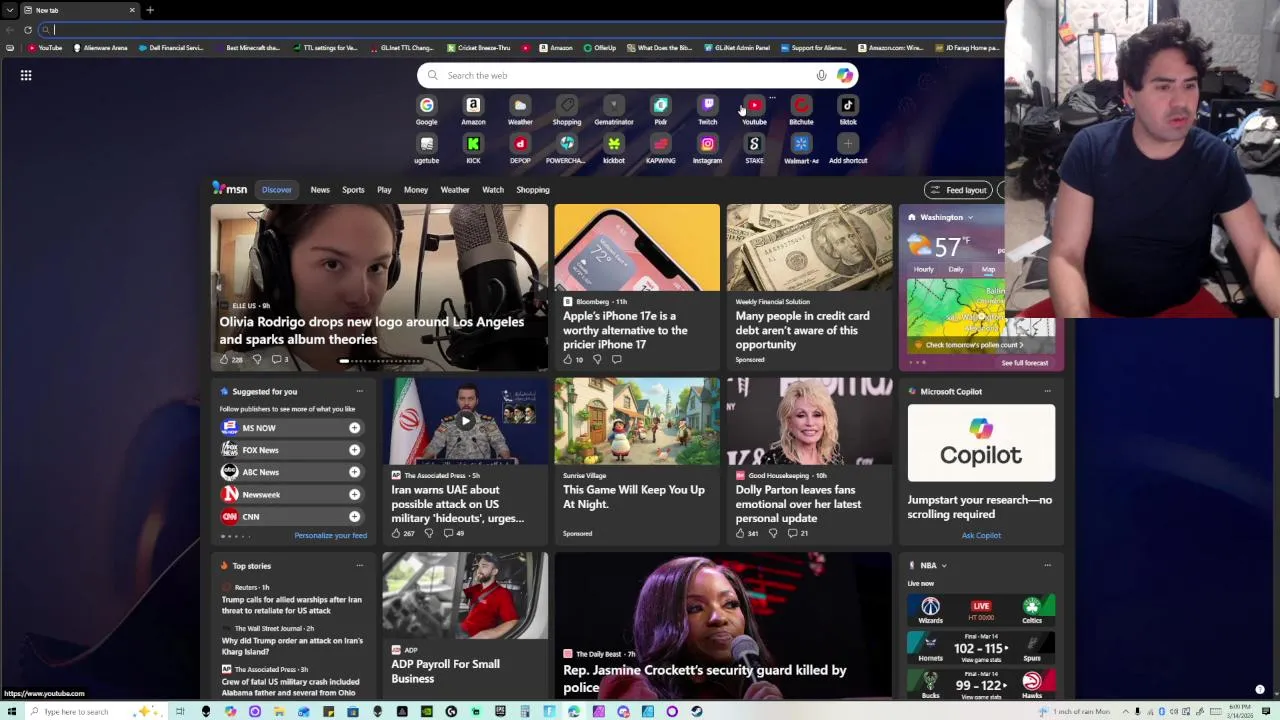Follow CNN with plus button

click(x=354, y=517)
